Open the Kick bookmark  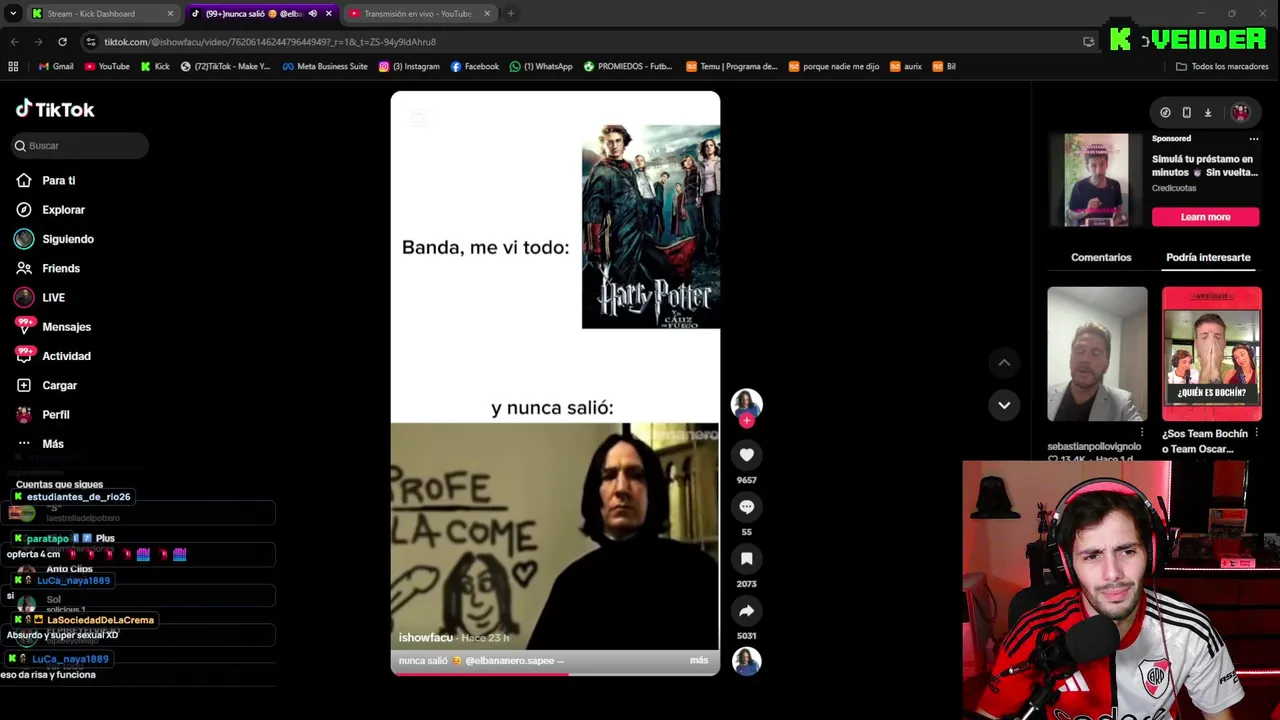pyautogui.click(x=155, y=67)
